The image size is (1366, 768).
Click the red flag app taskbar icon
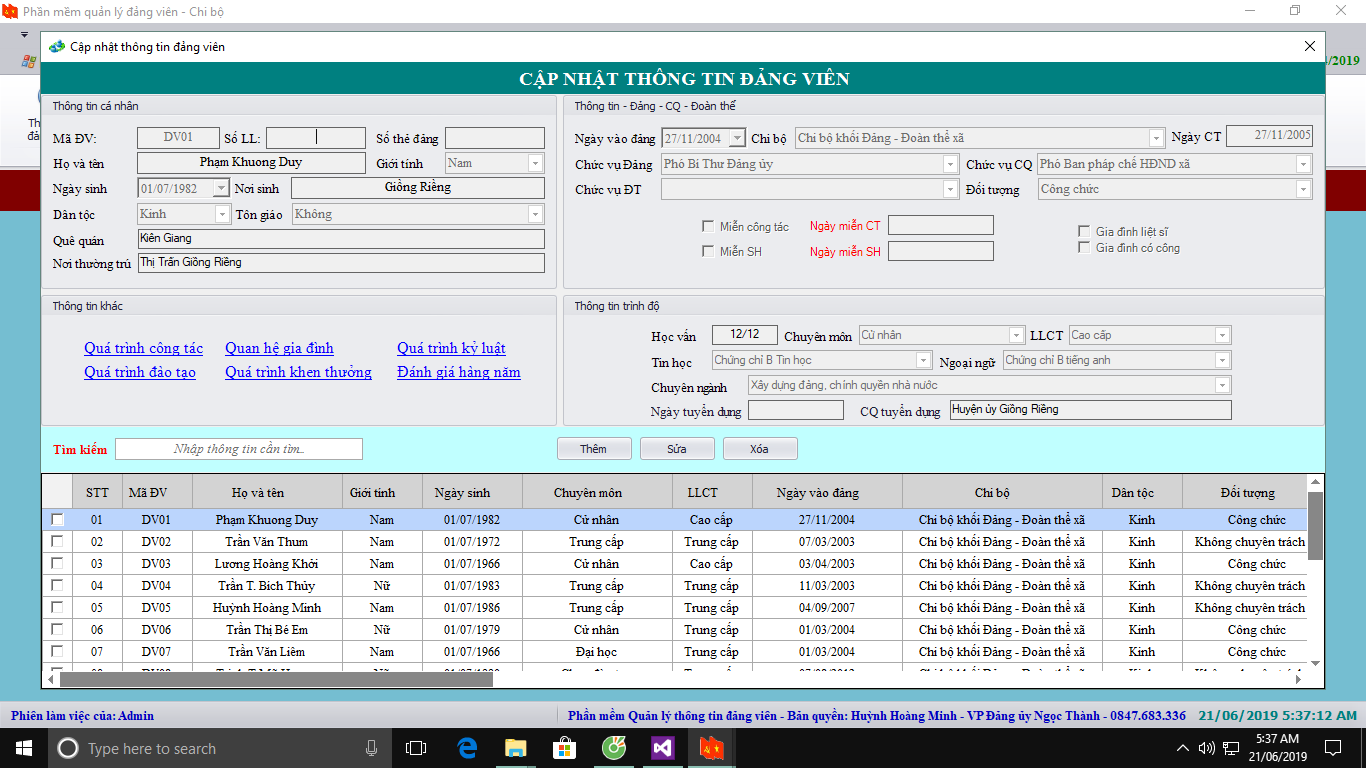coord(711,748)
